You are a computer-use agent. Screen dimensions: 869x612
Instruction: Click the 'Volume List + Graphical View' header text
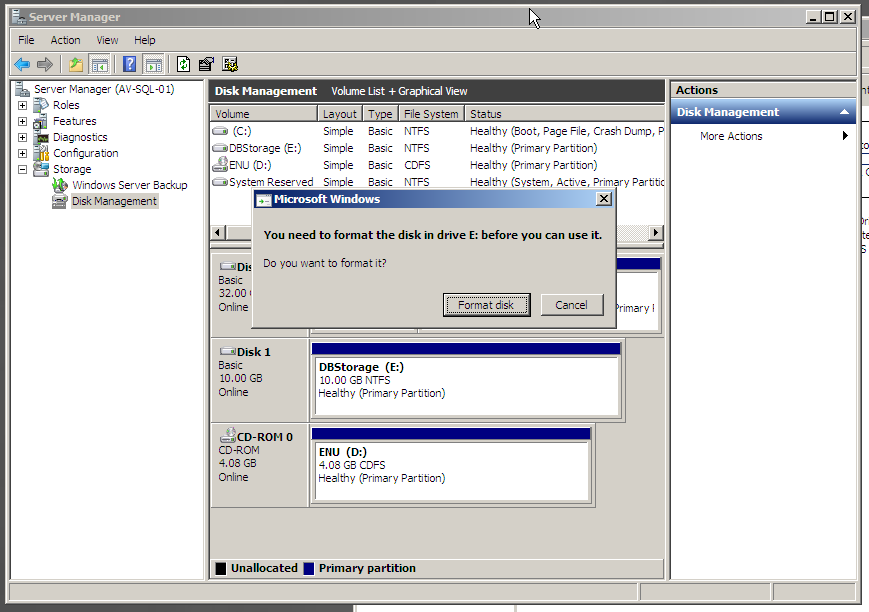399,91
